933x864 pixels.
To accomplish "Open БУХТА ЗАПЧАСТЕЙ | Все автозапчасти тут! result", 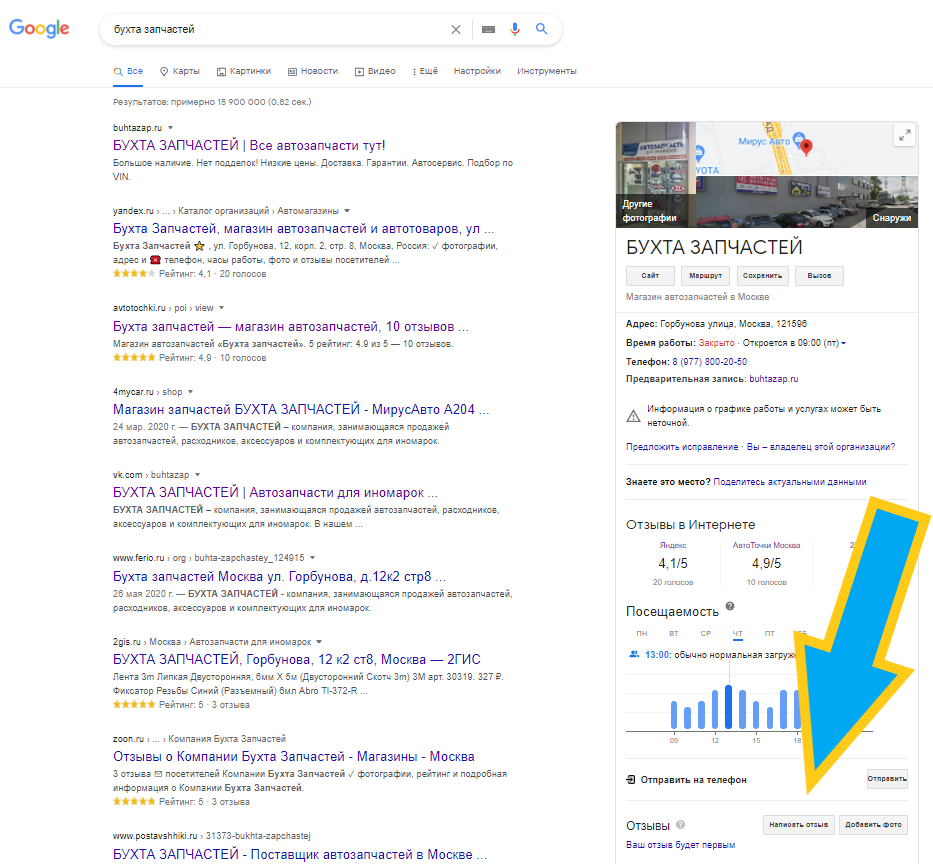I will (249, 145).
